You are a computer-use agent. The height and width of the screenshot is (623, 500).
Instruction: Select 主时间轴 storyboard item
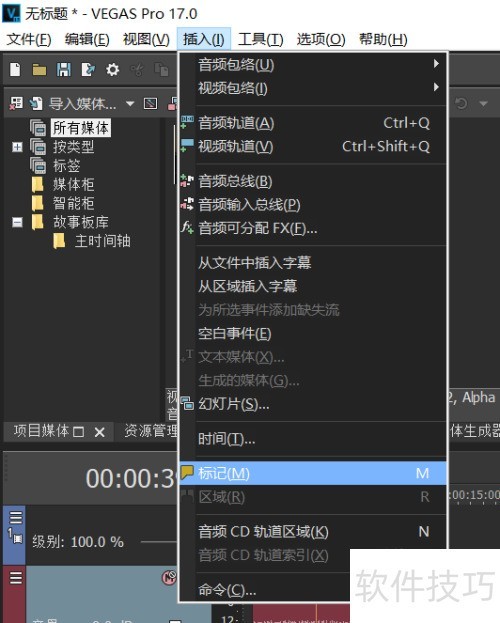point(103,241)
